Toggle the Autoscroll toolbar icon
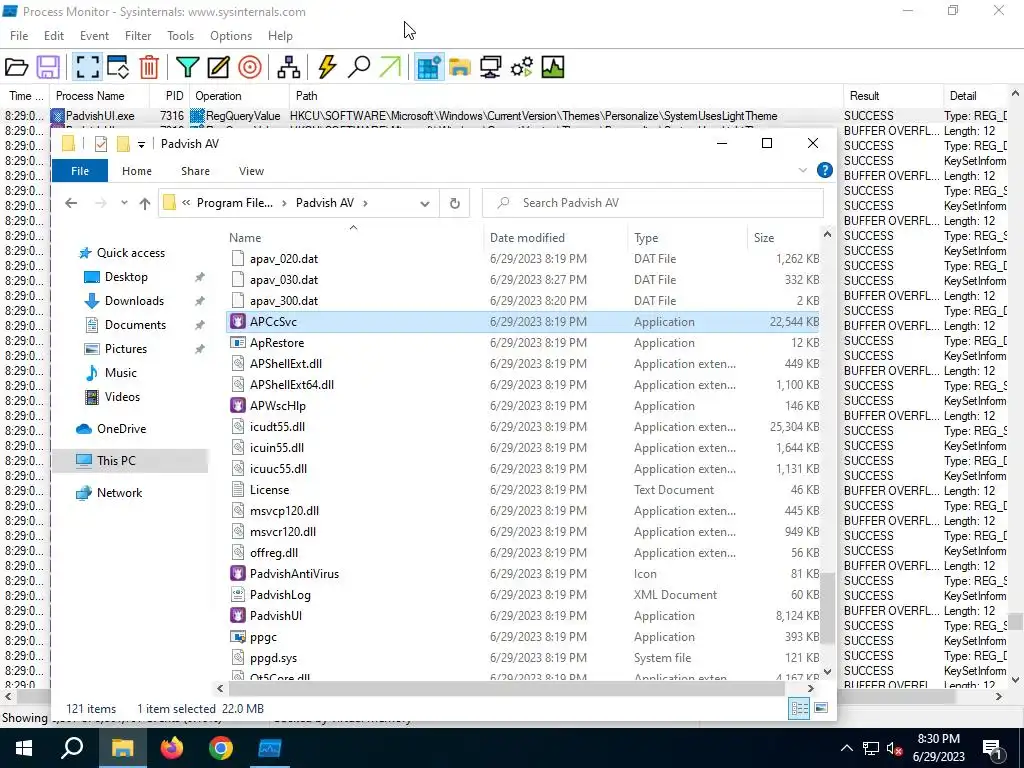The image size is (1024, 768). [118, 67]
